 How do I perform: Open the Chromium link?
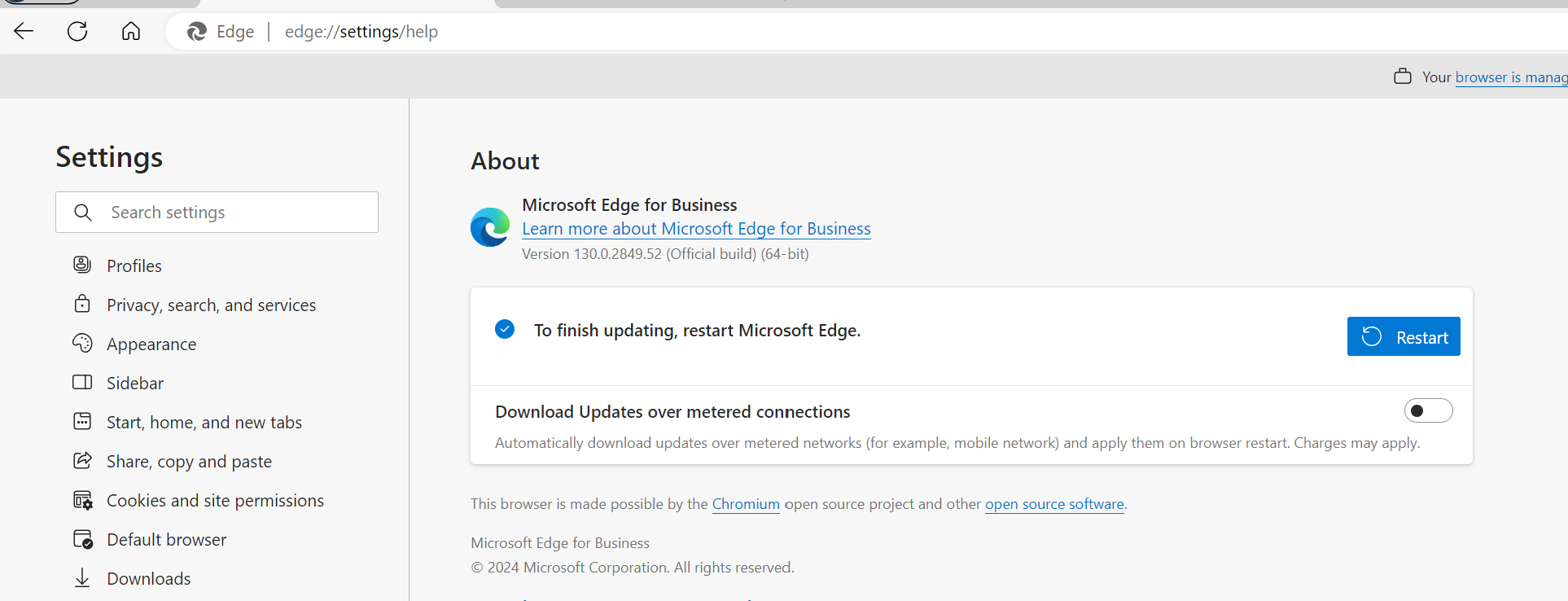pos(746,504)
